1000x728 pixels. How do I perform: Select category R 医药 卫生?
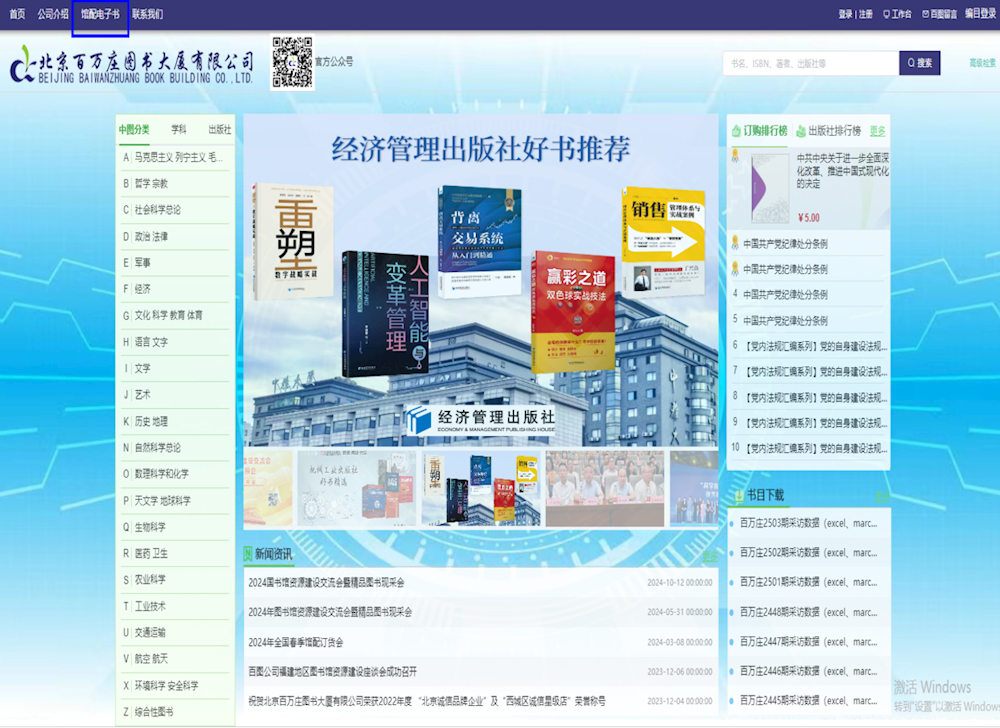175,553
